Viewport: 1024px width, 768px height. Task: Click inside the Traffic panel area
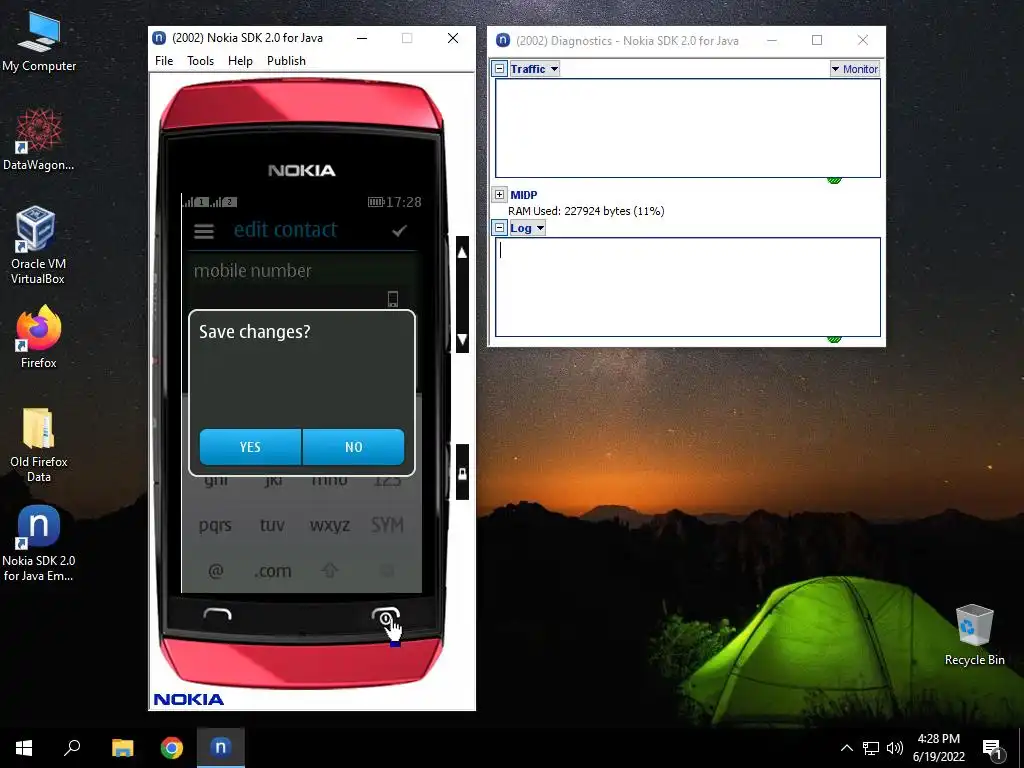click(688, 128)
